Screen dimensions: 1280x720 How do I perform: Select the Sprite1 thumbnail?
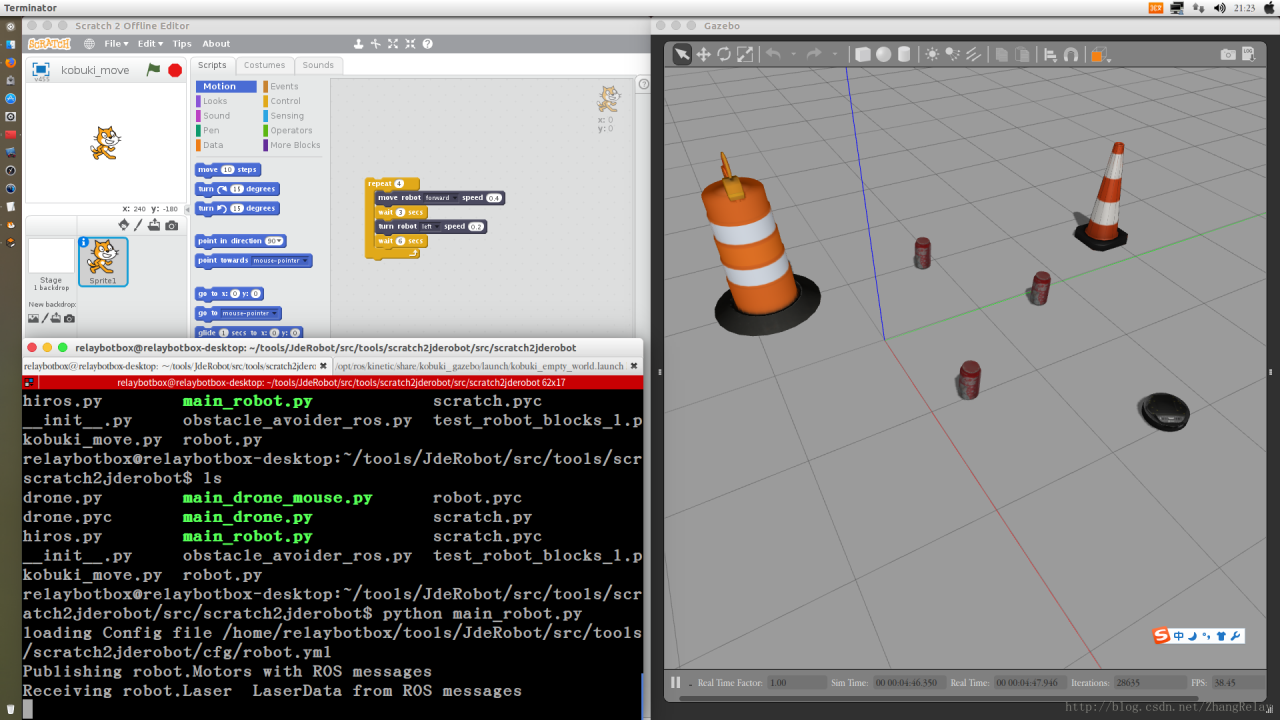(103, 262)
